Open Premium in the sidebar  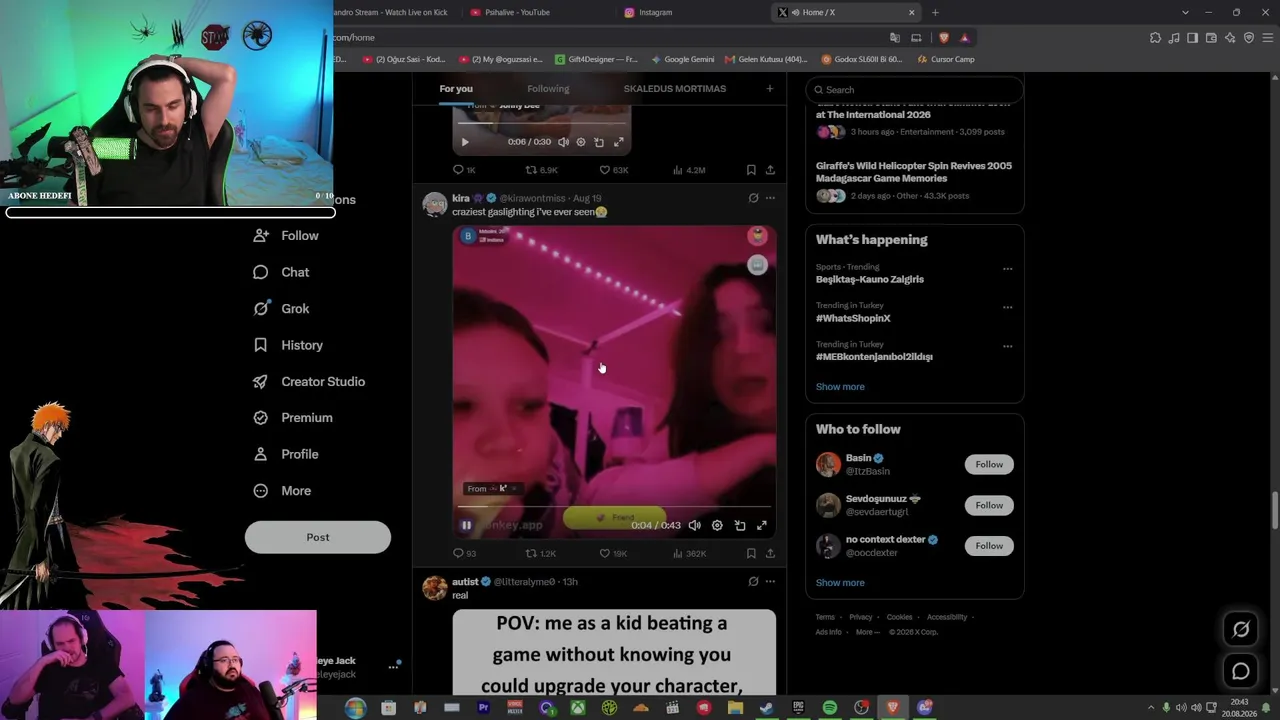293,418
